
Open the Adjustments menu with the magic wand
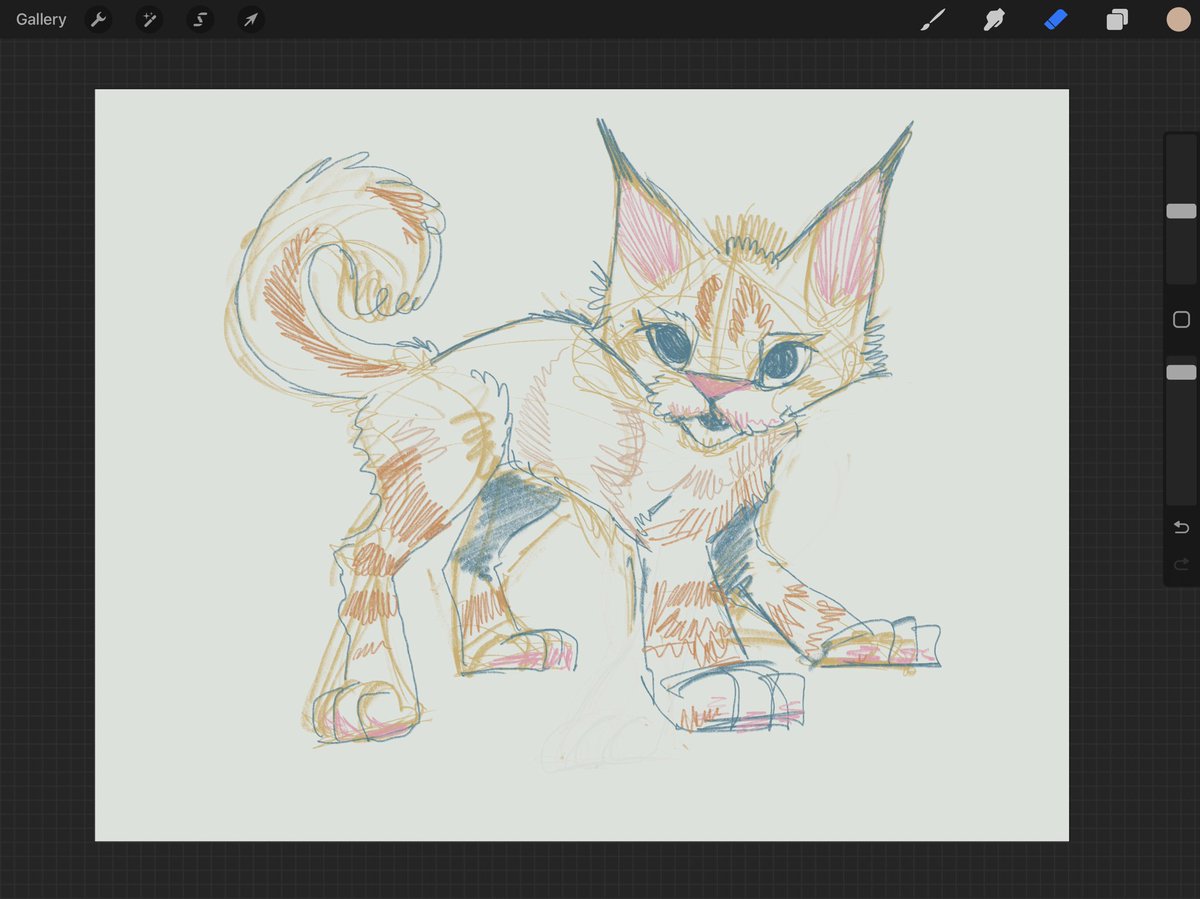(149, 19)
